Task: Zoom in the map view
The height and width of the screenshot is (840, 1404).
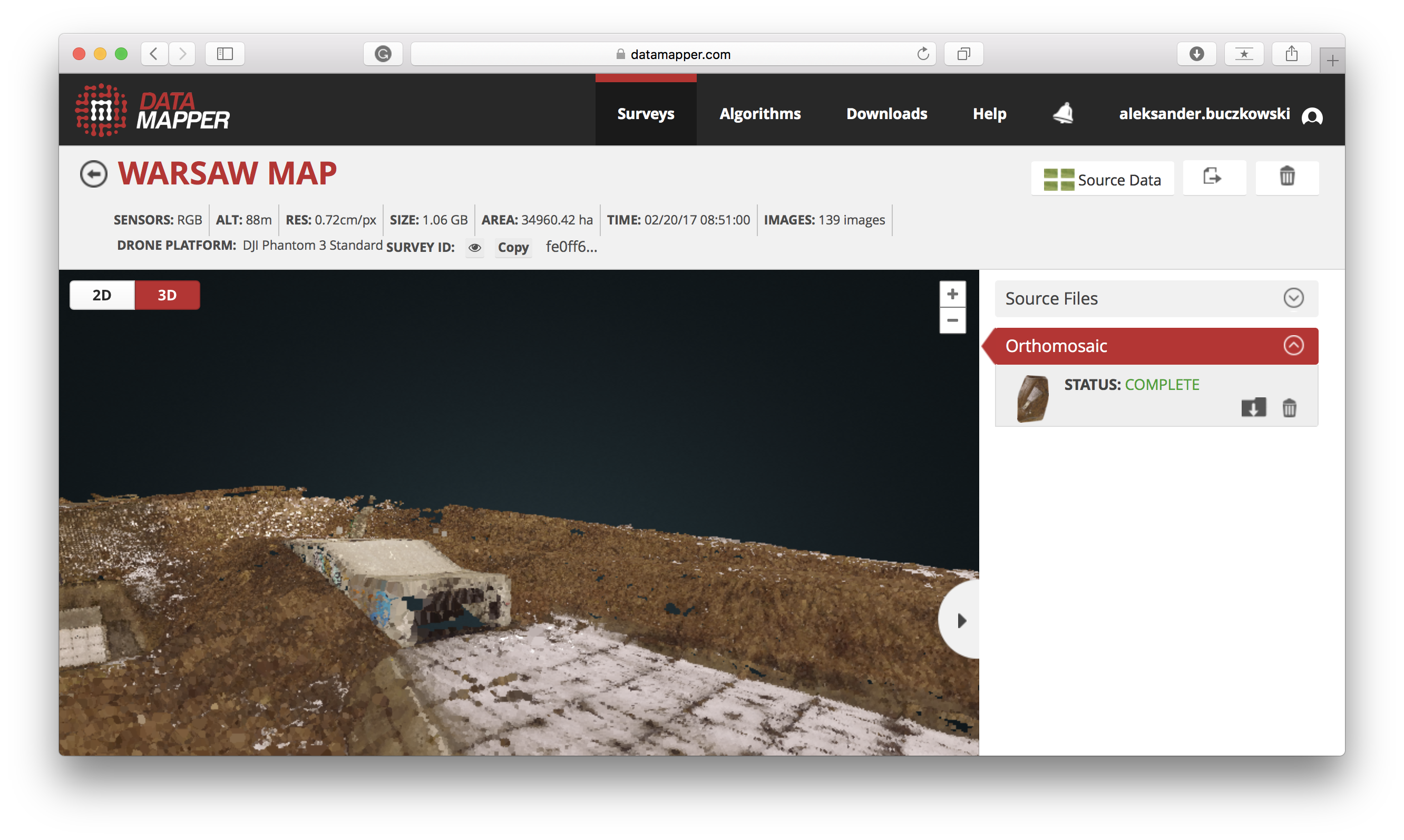Action: [952, 295]
